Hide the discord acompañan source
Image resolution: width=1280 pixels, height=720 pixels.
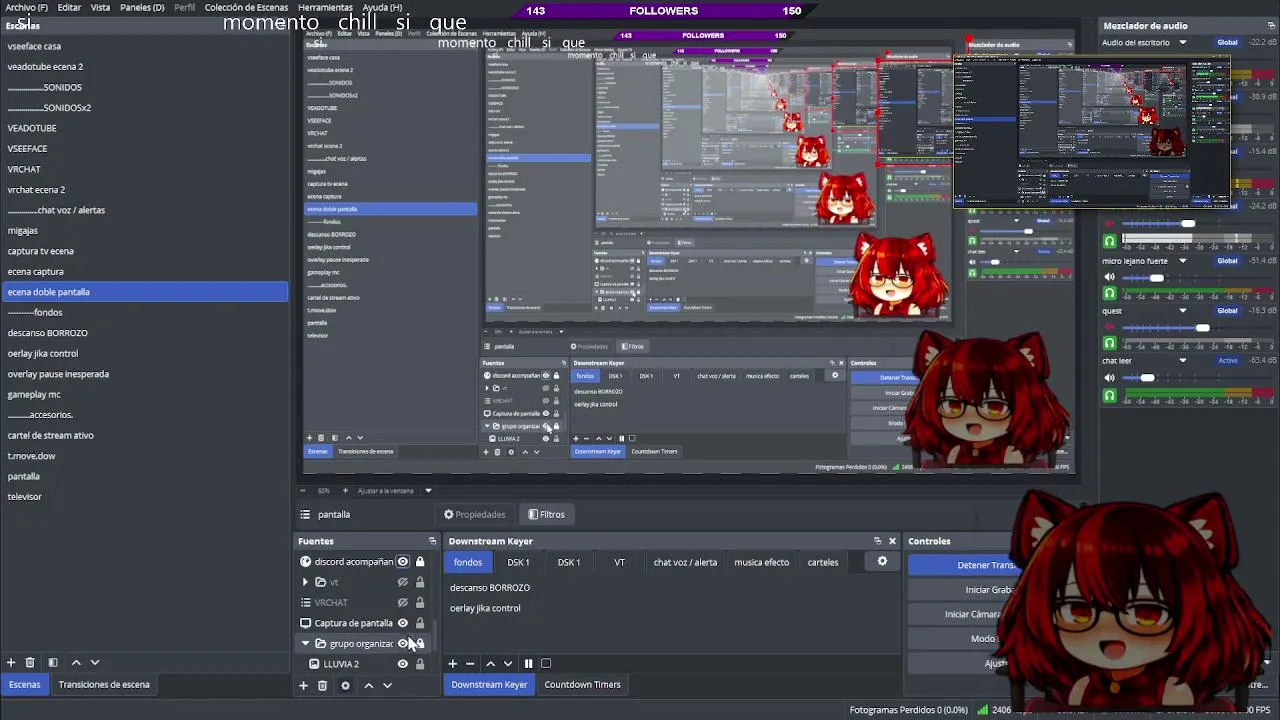click(x=403, y=562)
